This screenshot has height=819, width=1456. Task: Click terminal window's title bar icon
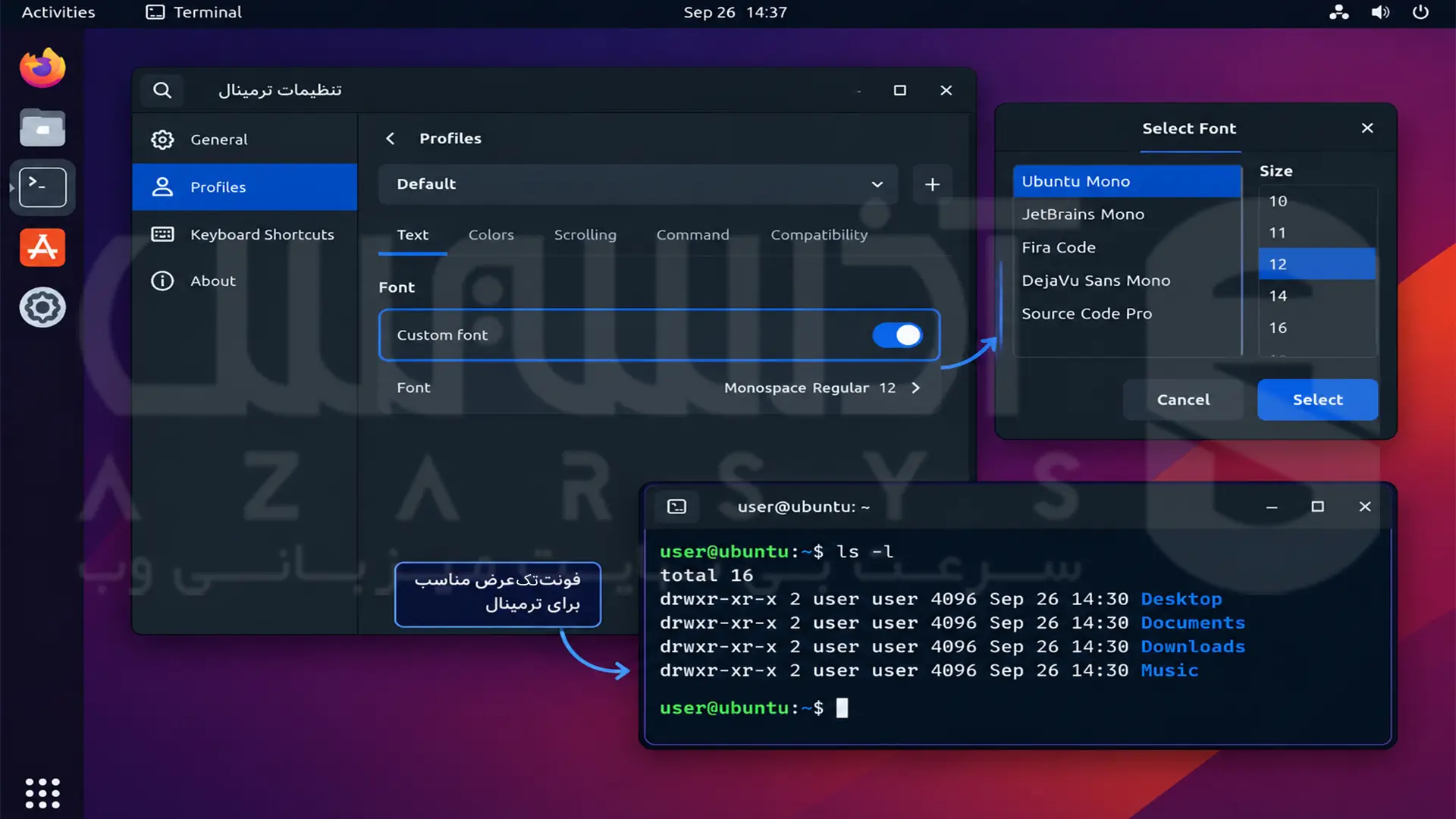[x=676, y=507]
